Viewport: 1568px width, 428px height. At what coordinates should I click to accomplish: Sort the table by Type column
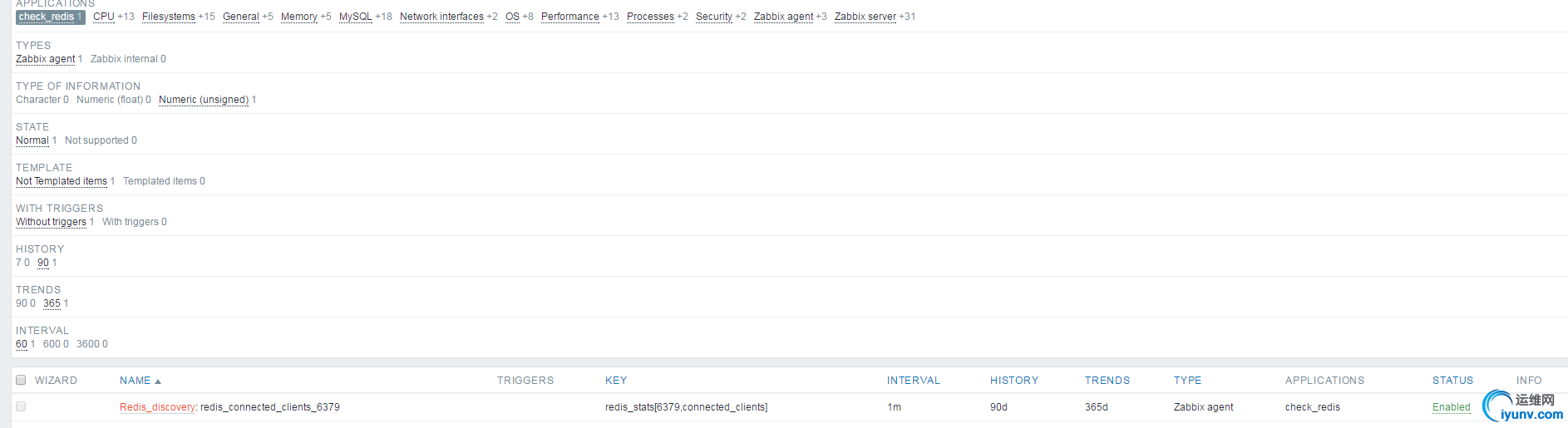[1187, 381]
